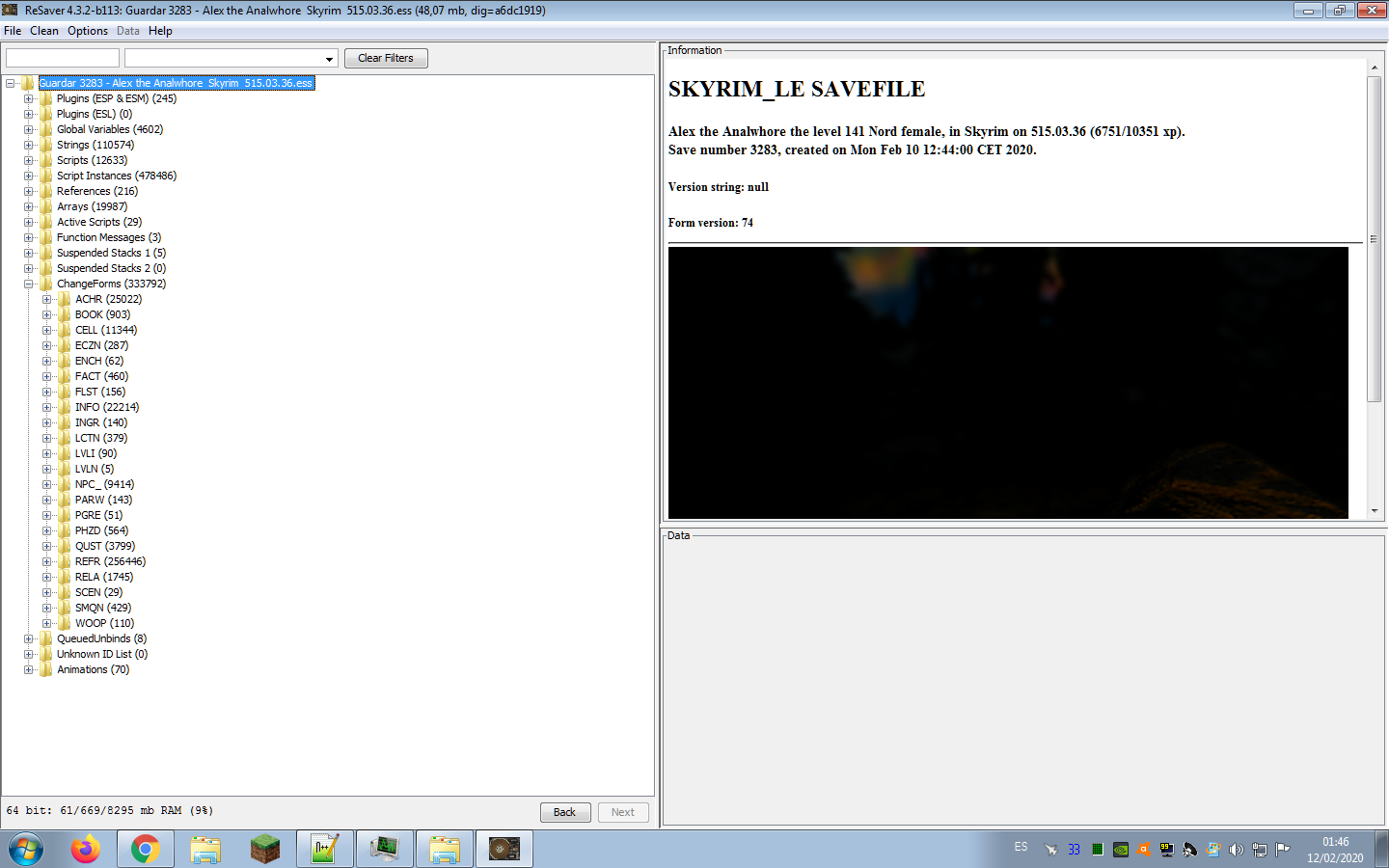Select the Unknown ID List folder icon

[45, 654]
